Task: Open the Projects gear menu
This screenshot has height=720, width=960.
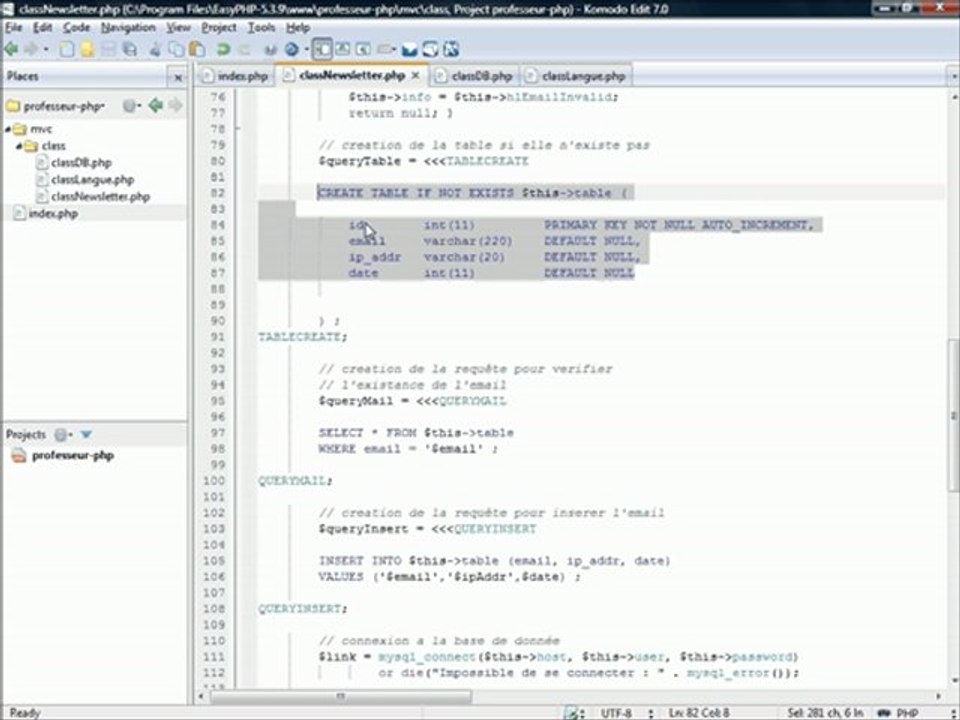Action: click(63, 435)
